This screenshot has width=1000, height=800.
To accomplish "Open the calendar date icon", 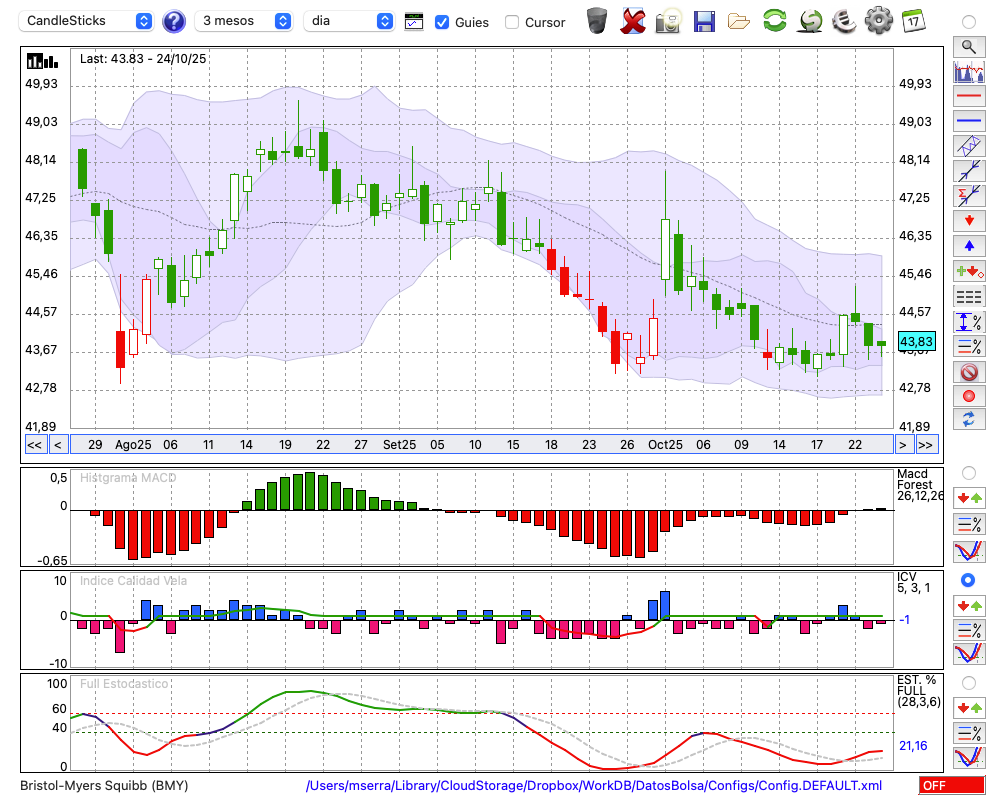I will pyautogui.click(x=912, y=20).
